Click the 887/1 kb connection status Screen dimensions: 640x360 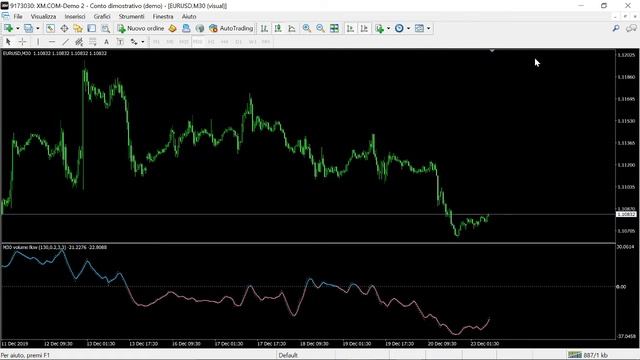(588, 356)
